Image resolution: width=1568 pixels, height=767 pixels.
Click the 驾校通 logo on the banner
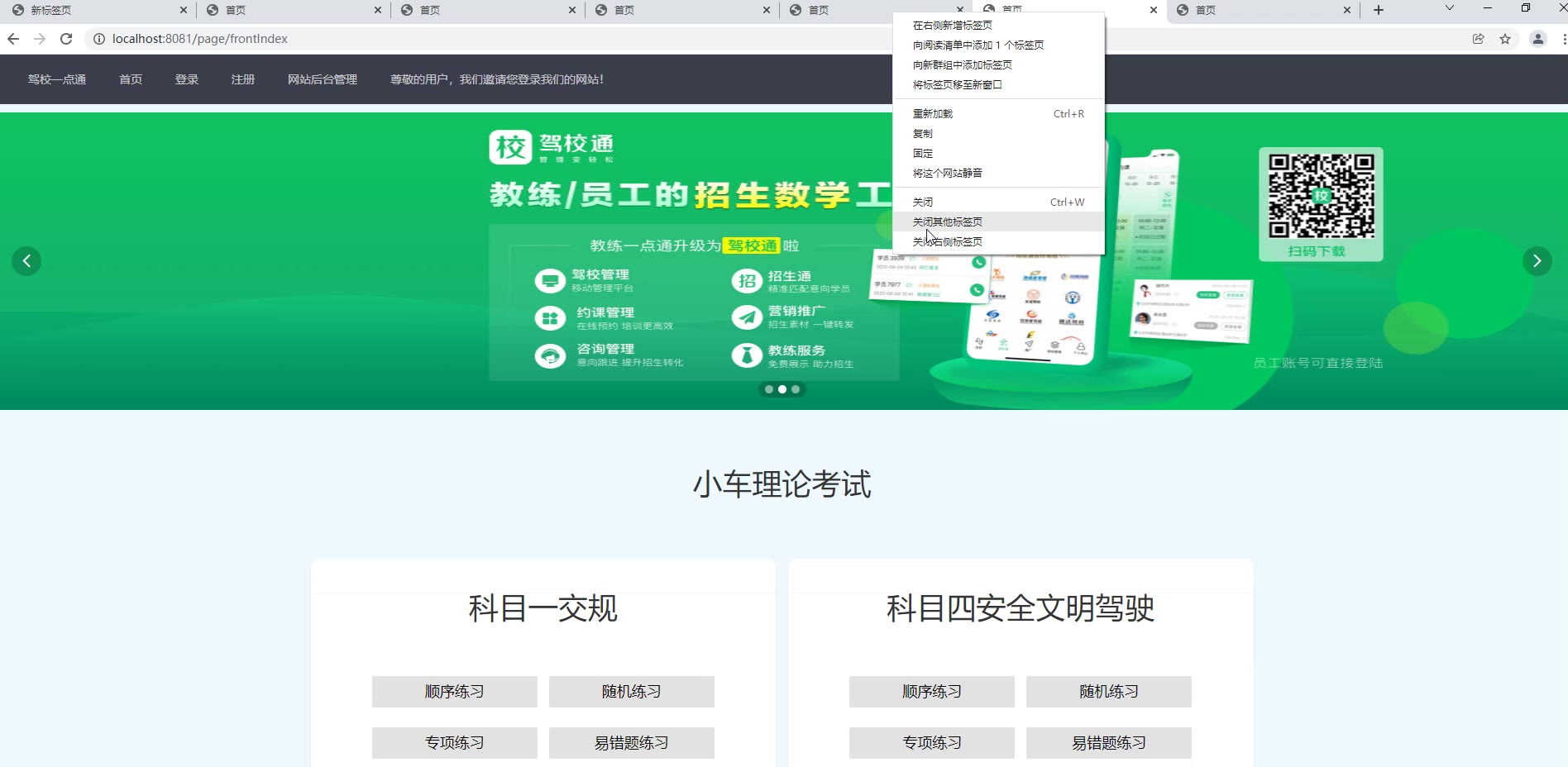(552, 147)
